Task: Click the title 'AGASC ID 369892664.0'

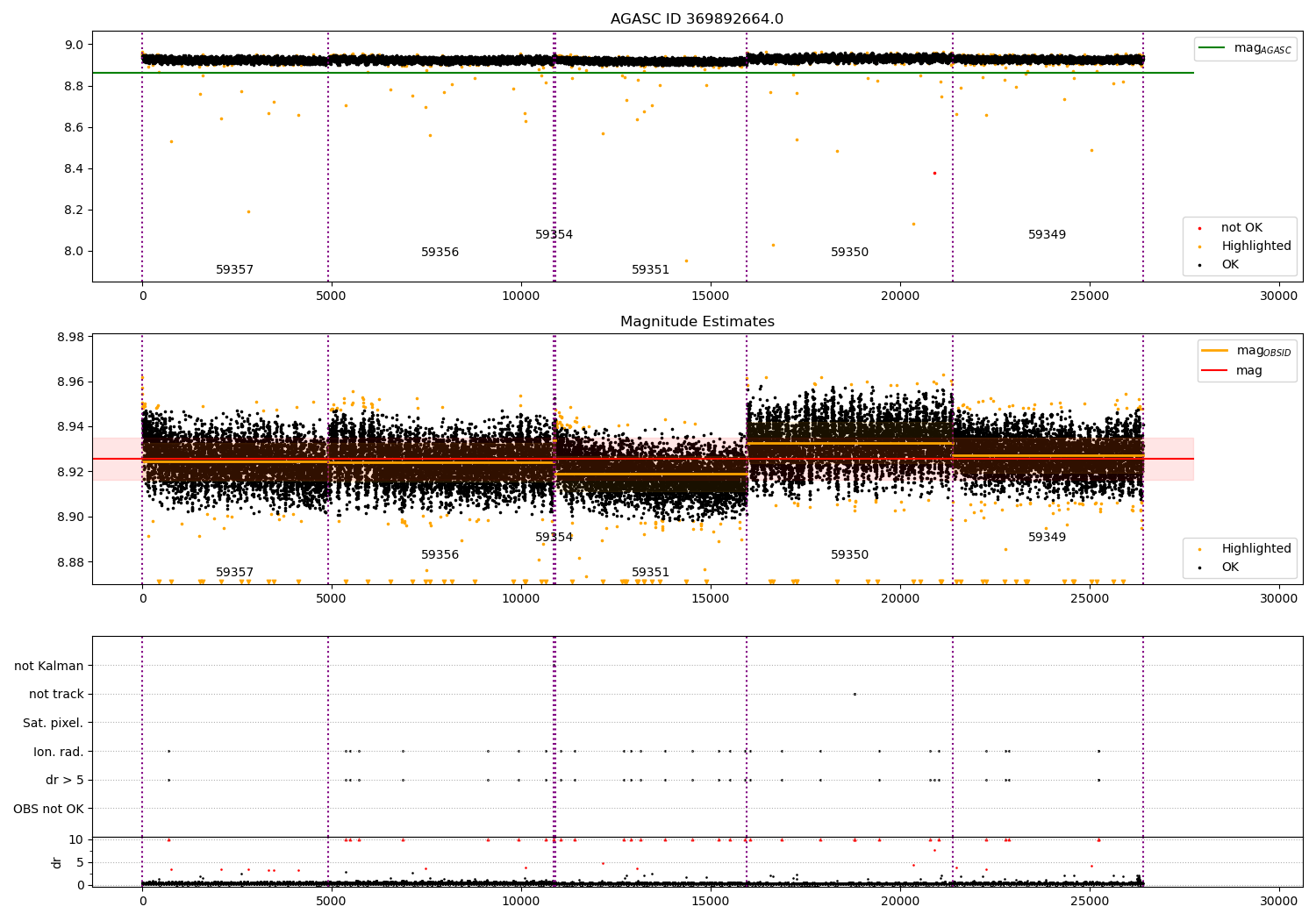Action: coord(697,19)
